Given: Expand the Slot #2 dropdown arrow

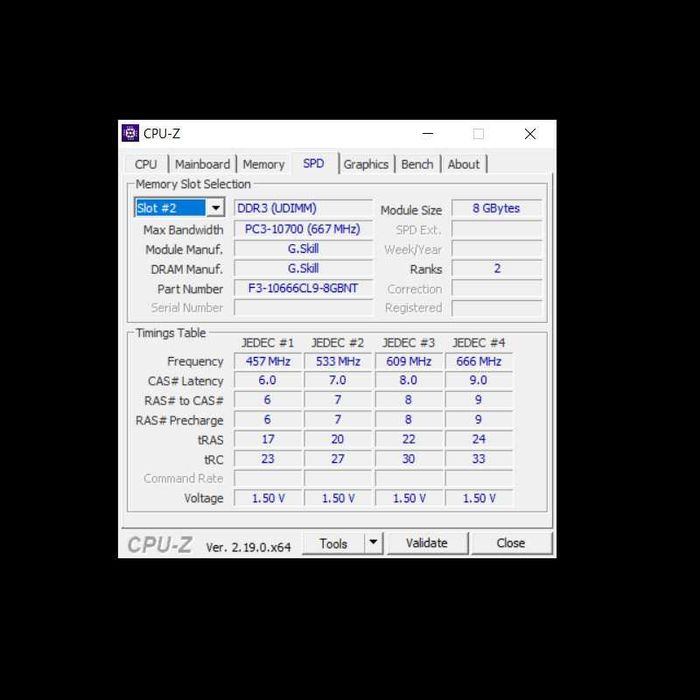Looking at the screenshot, I should tap(216, 208).
